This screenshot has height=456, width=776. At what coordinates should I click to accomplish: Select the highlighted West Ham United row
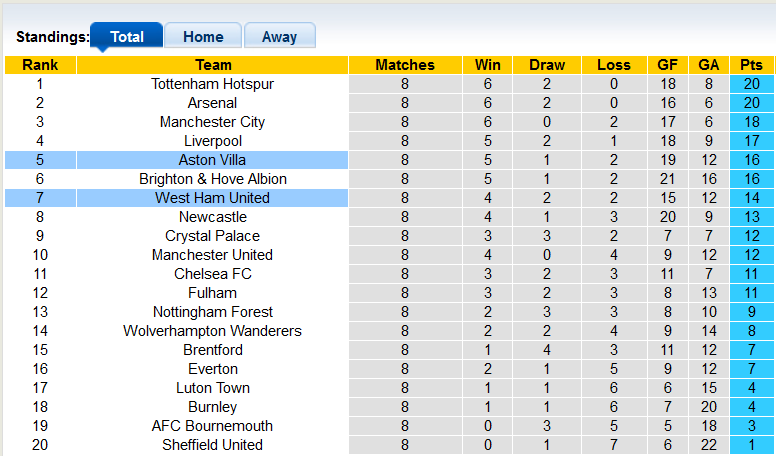coord(212,198)
